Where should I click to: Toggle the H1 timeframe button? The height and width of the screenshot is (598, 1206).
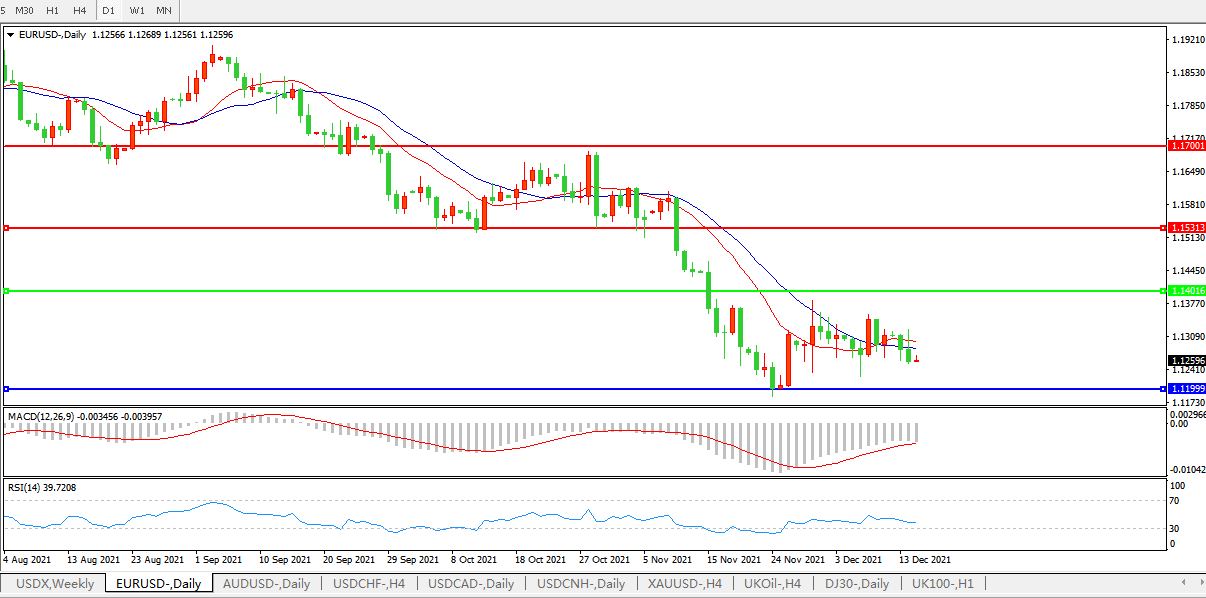[x=52, y=10]
